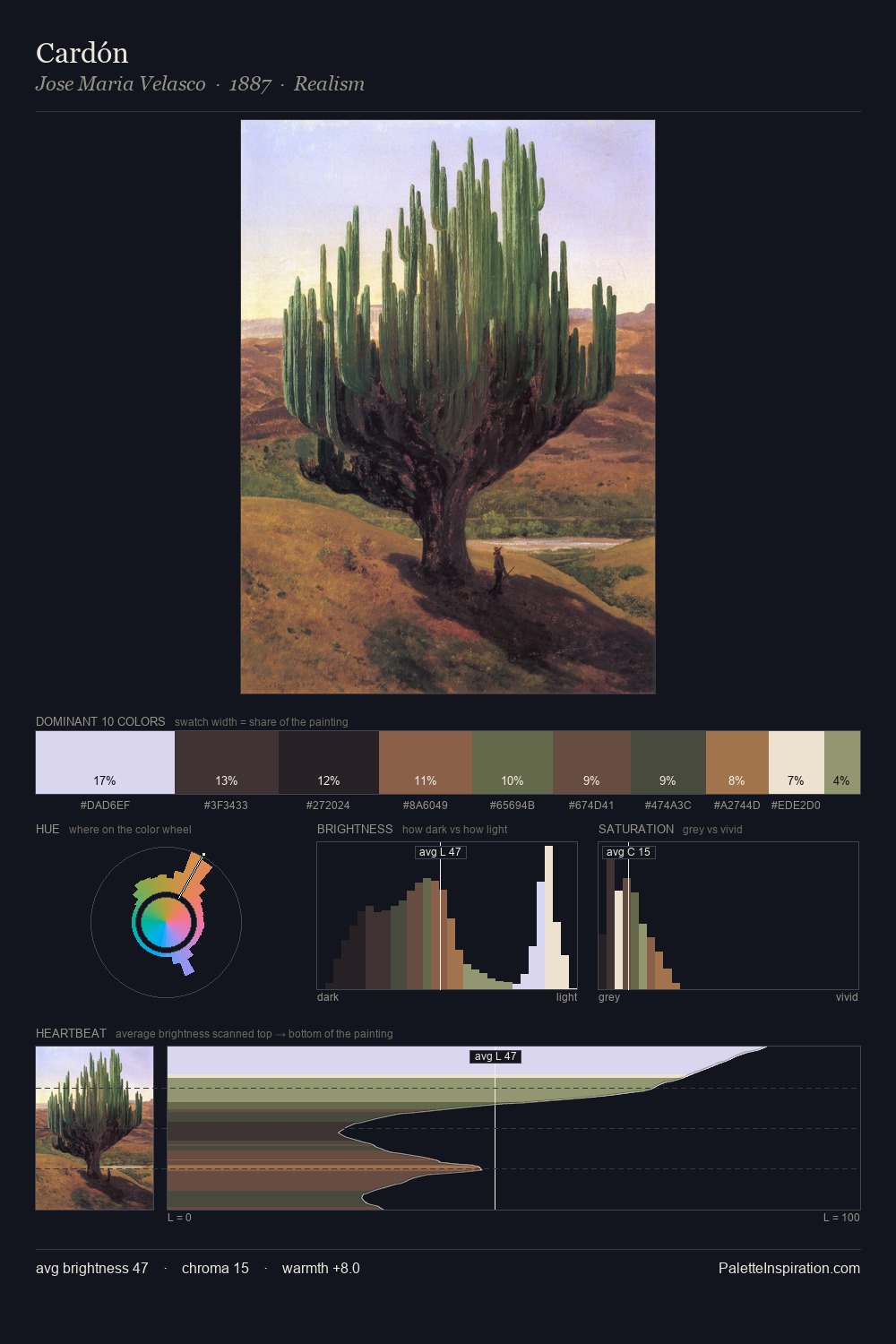Screen dimensions: 896x1344
Task: Click the 'vivid' saturation axis label
Action: point(847,997)
